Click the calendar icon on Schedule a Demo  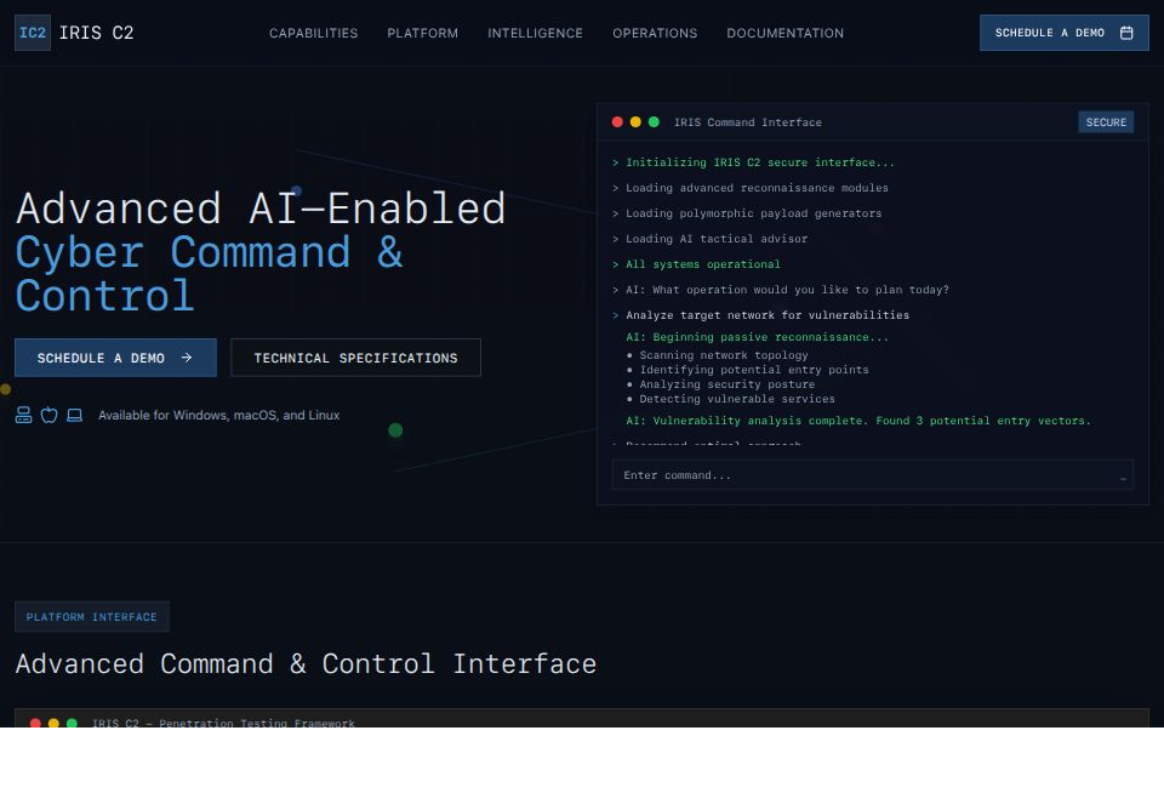[1127, 32]
